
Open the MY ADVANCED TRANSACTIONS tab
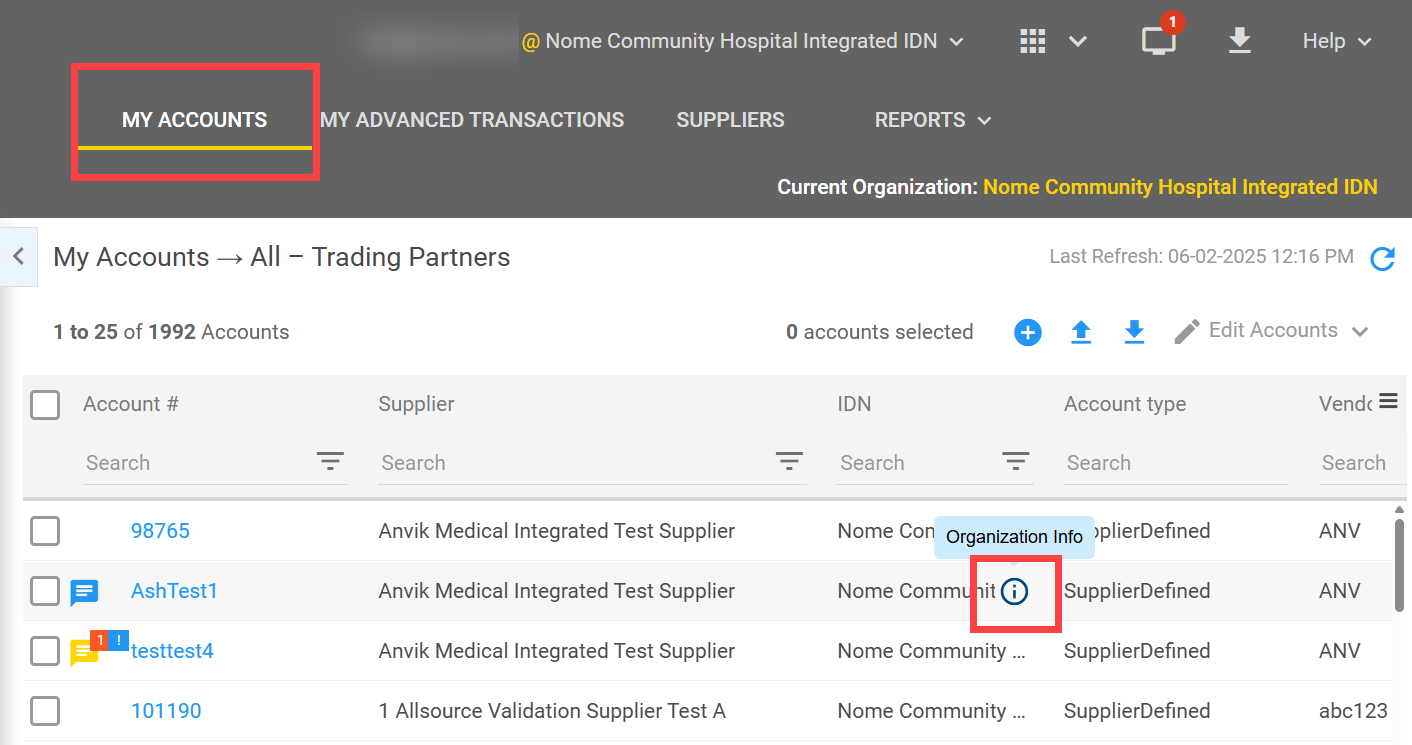(471, 119)
